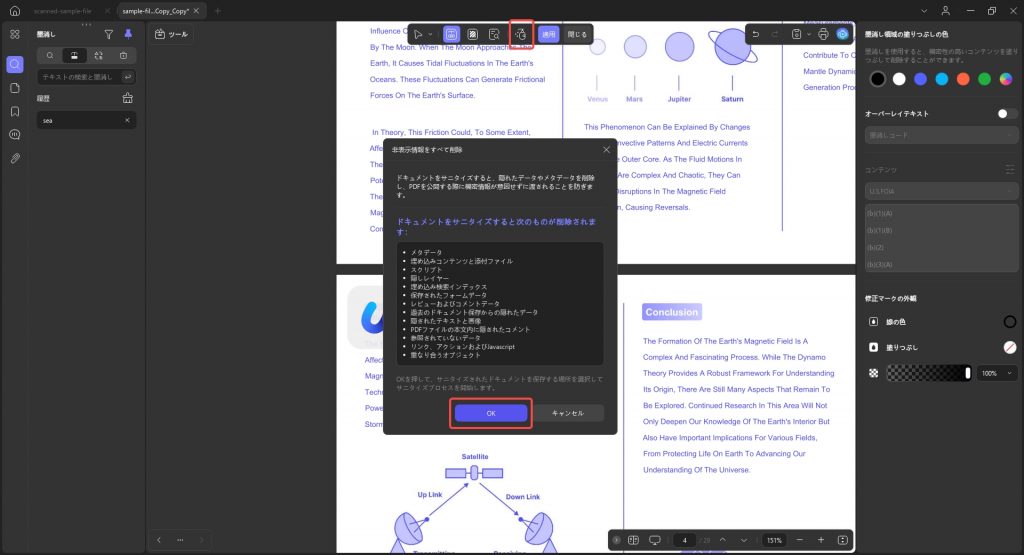Image resolution: width=1024 pixels, height=555 pixels.
Task: Click the sanitize document tool icon
Action: tap(520, 34)
